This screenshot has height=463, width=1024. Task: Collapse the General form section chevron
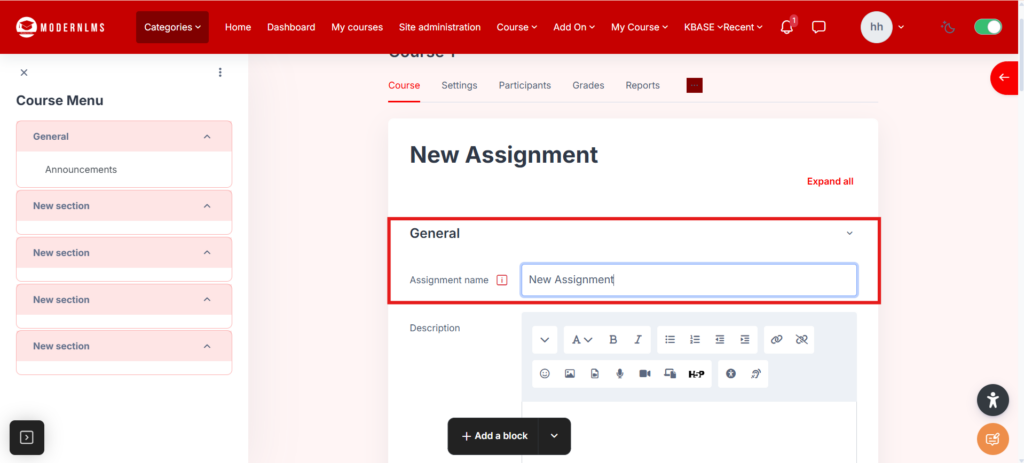coord(850,233)
